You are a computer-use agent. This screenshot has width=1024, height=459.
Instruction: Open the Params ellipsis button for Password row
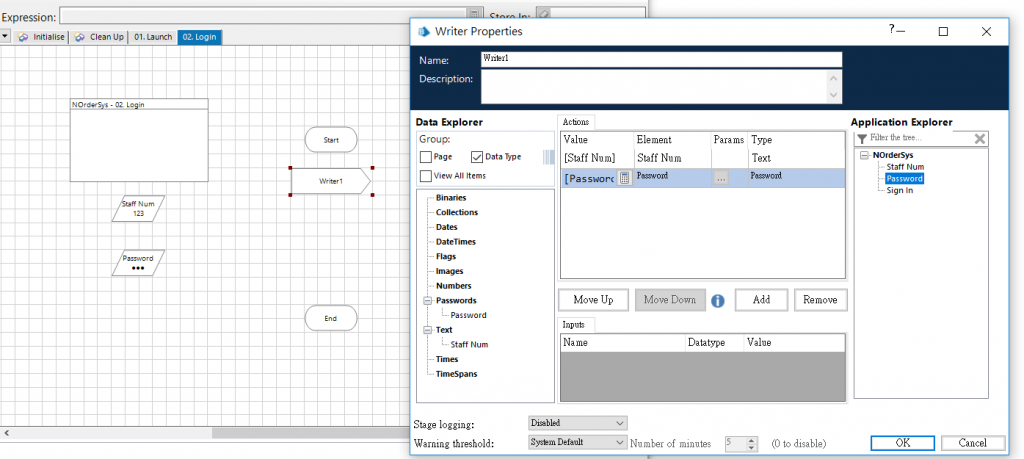[x=720, y=178]
